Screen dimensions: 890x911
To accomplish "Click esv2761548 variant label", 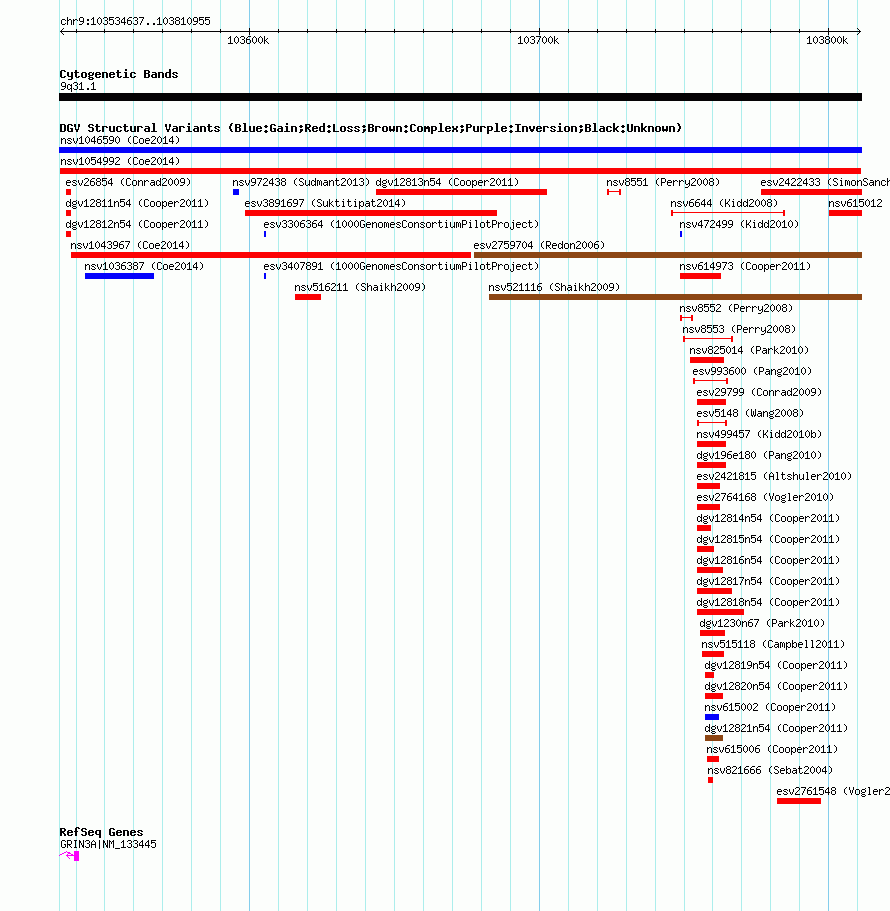I will click(832, 791).
